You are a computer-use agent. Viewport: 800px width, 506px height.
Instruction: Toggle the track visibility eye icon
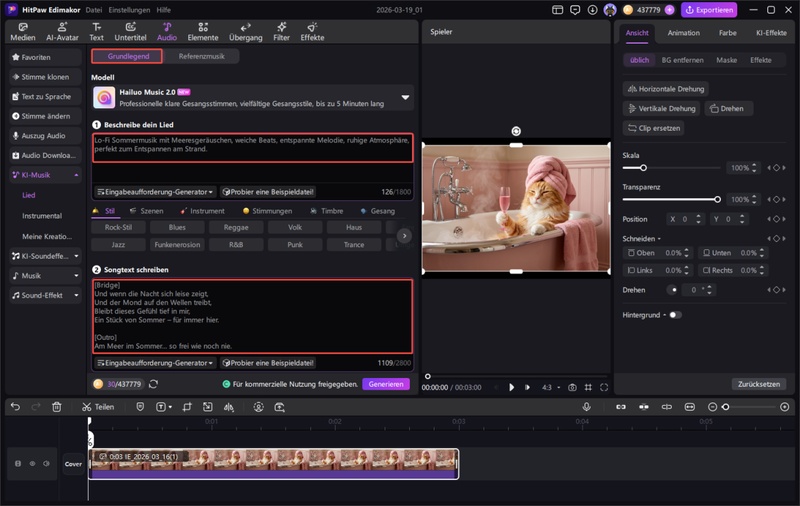[x=32, y=464]
